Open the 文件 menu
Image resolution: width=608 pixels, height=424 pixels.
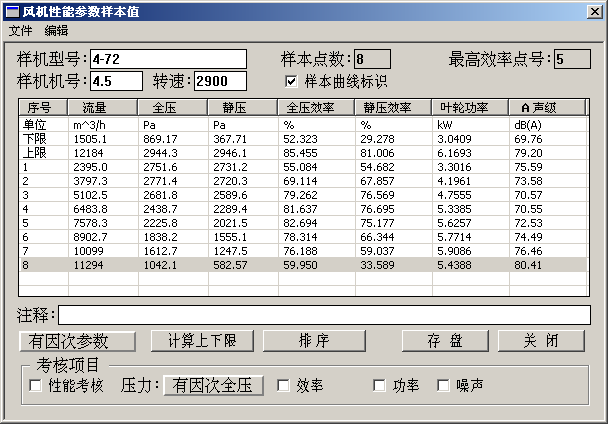pos(21,31)
